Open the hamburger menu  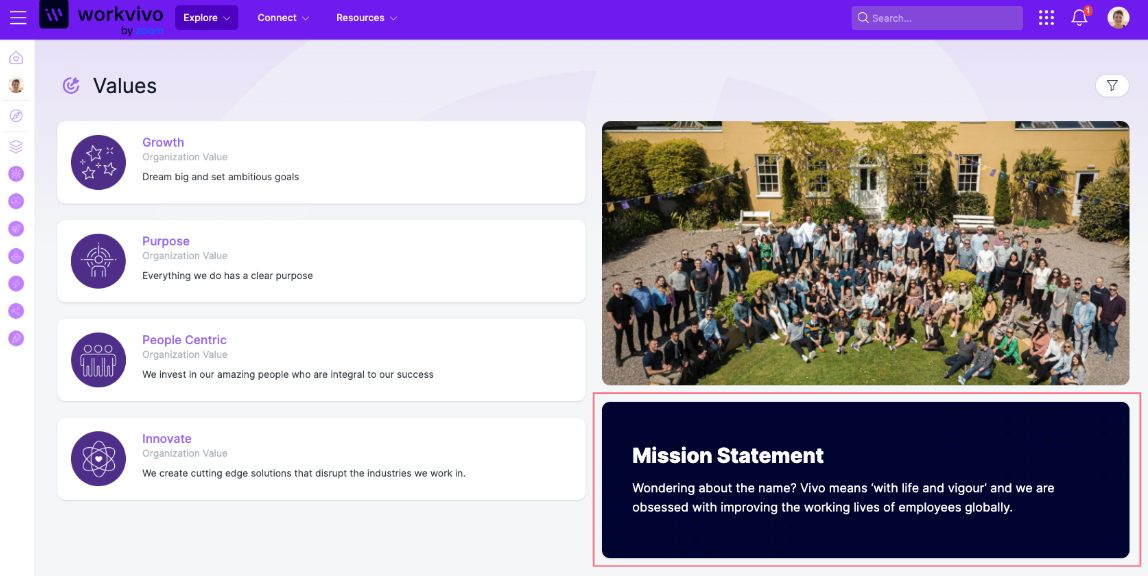(18, 17)
